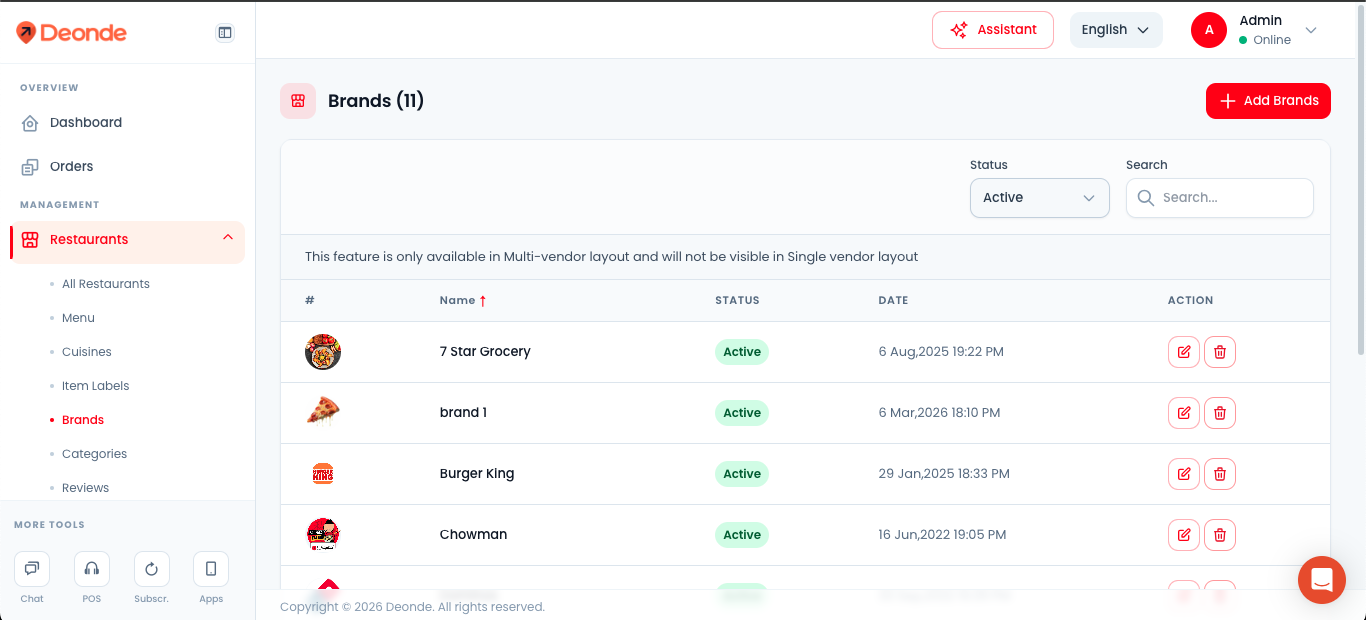The image size is (1366, 620).
Task: Toggle the sidebar collapse icon
Action: (225, 33)
